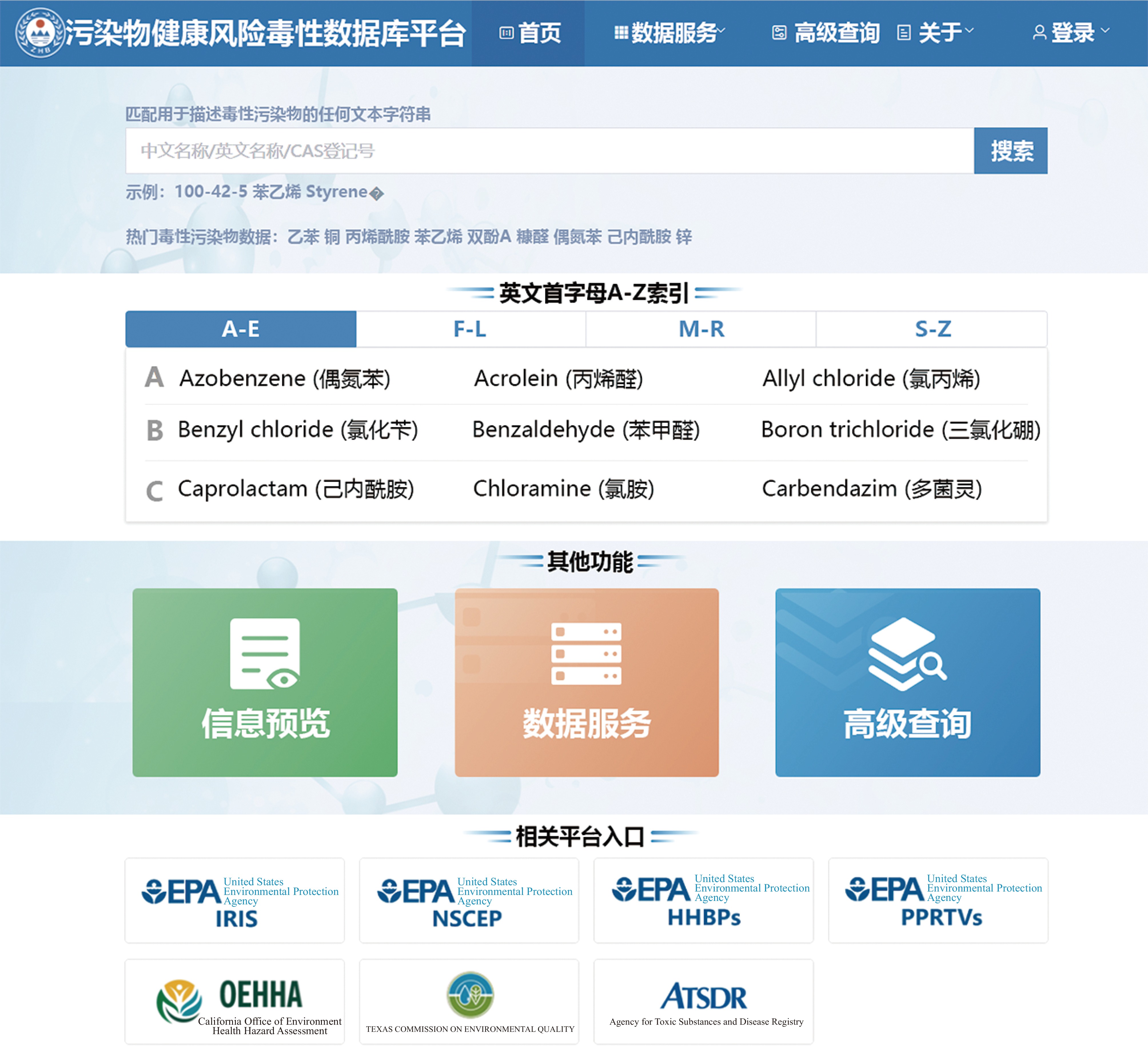Expand the 登录 dropdown chevron

pyautogui.click(x=1105, y=30)
